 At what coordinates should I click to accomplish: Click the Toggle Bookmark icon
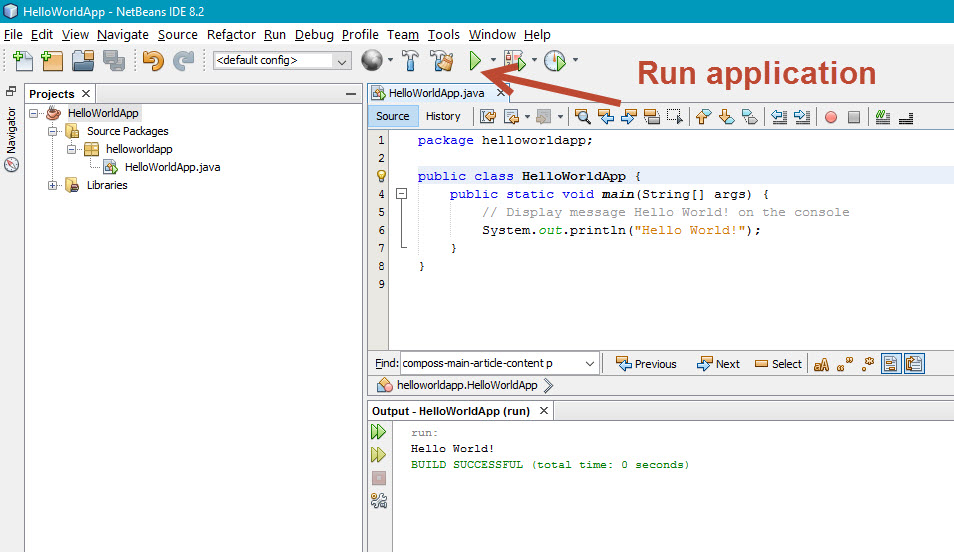coord(750,117)
